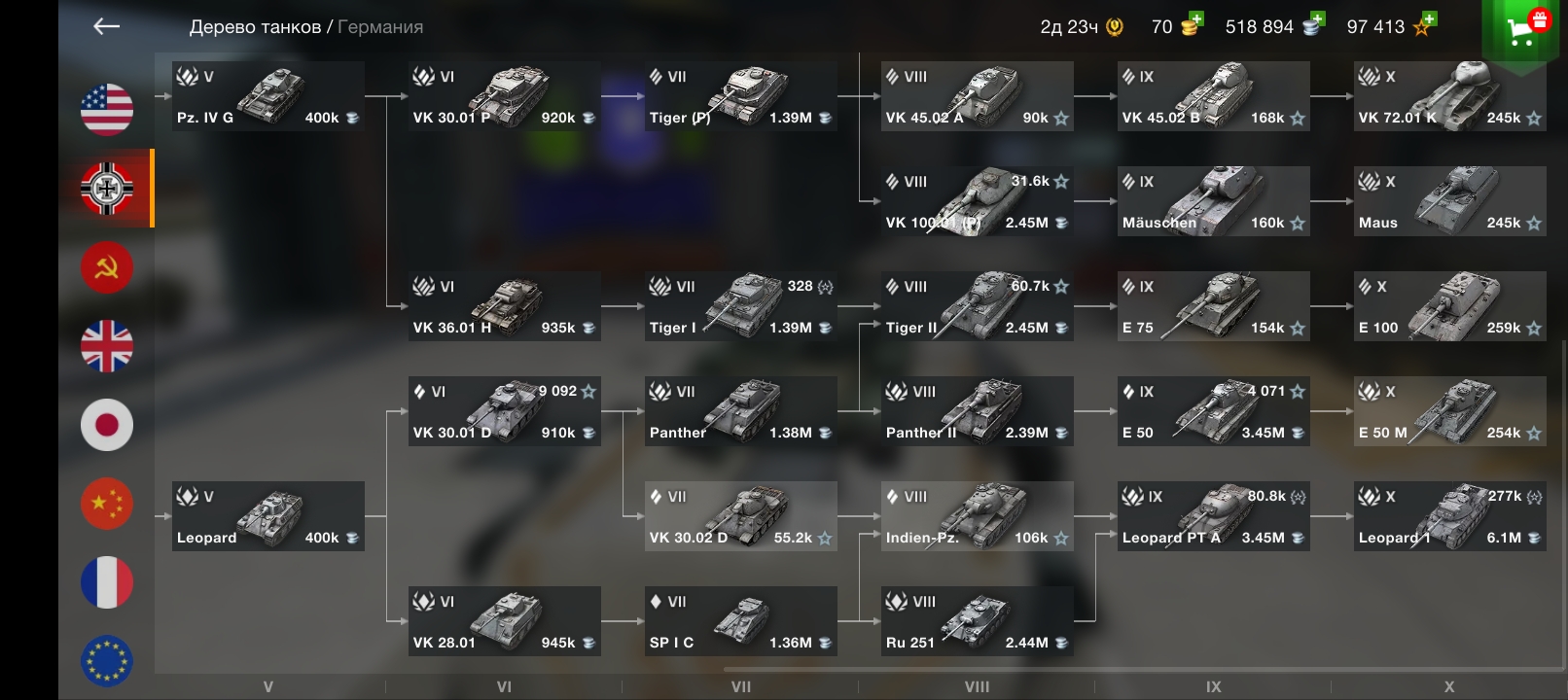This screenshot has width=1568, height=700.
Task: Click the premium time remaining indicator
Action: click(x=1082, y=27)
